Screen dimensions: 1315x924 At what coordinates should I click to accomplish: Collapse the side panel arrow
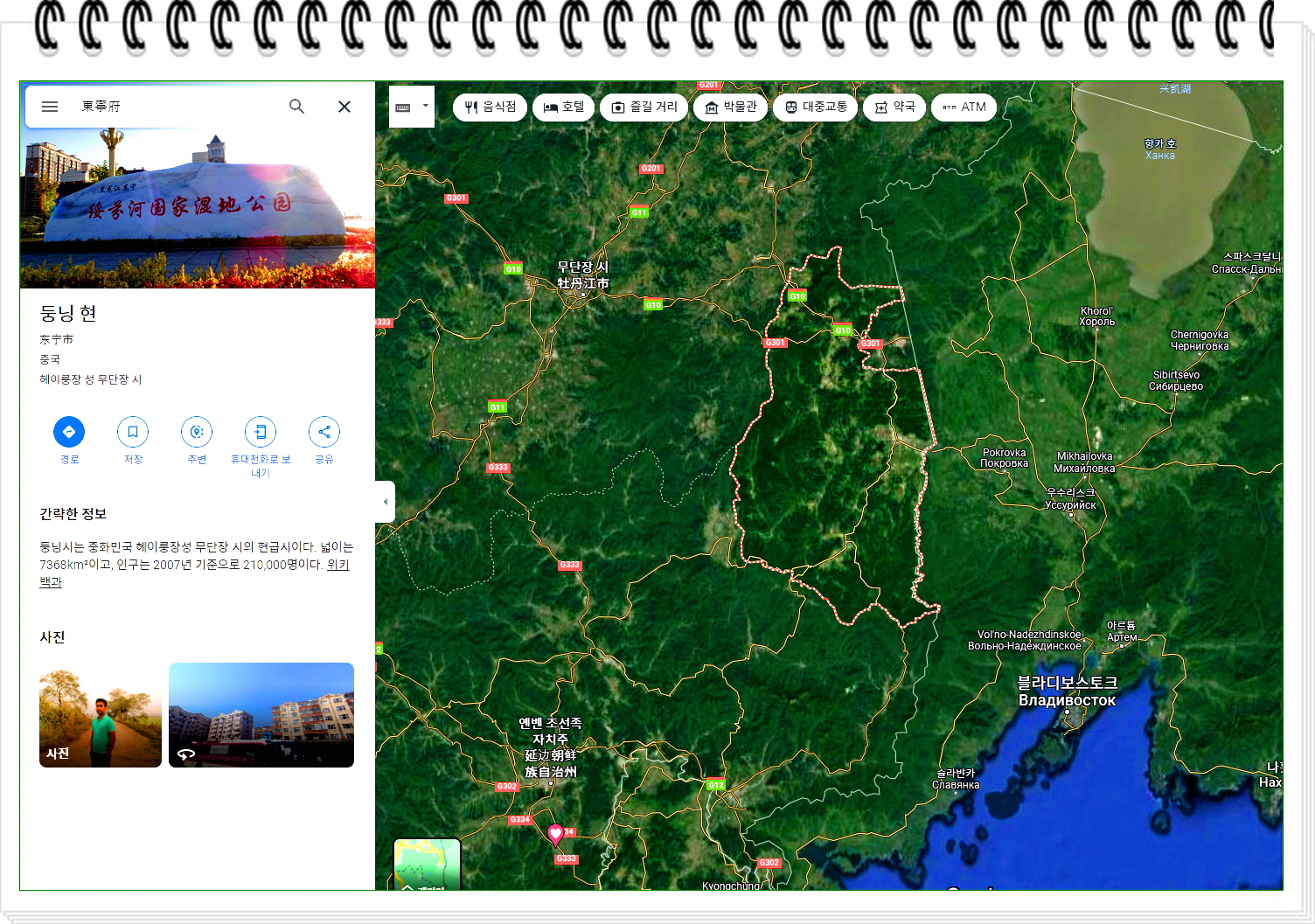coord(385,502)
